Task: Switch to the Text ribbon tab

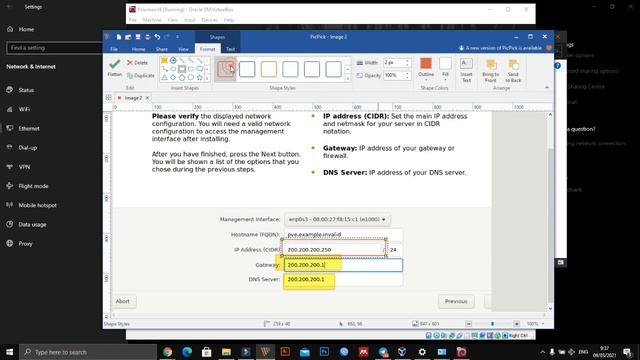Action: [x=230, y=49]
